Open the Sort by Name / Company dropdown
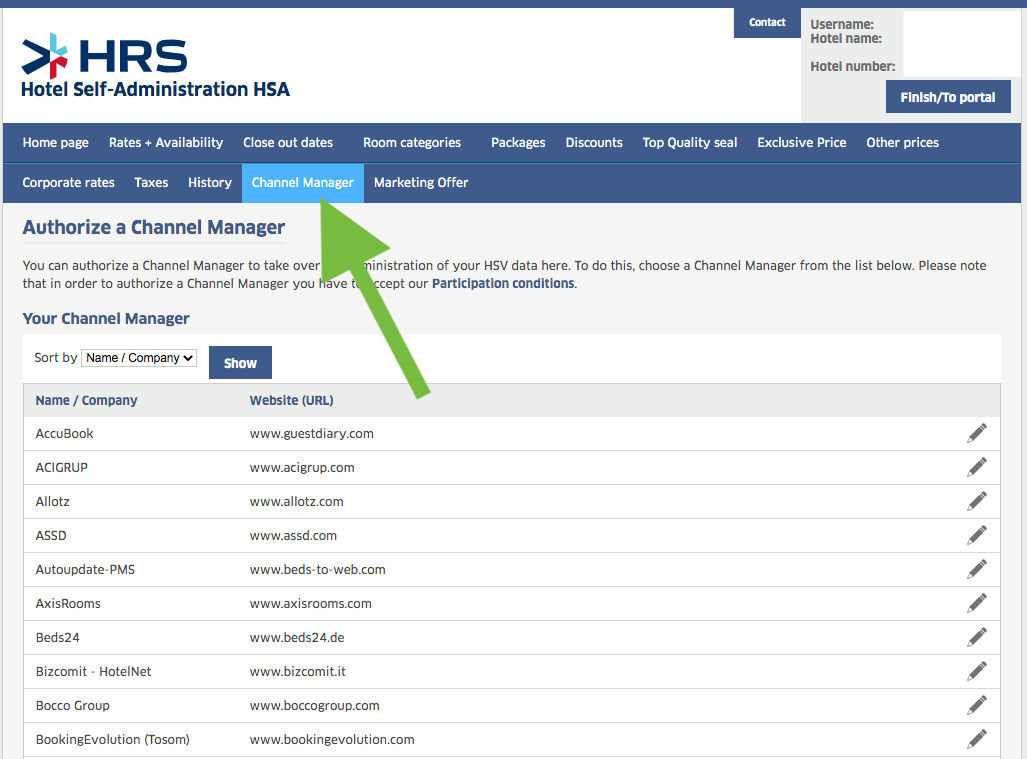Screen dimensions: 1027x759 (139, 358)
